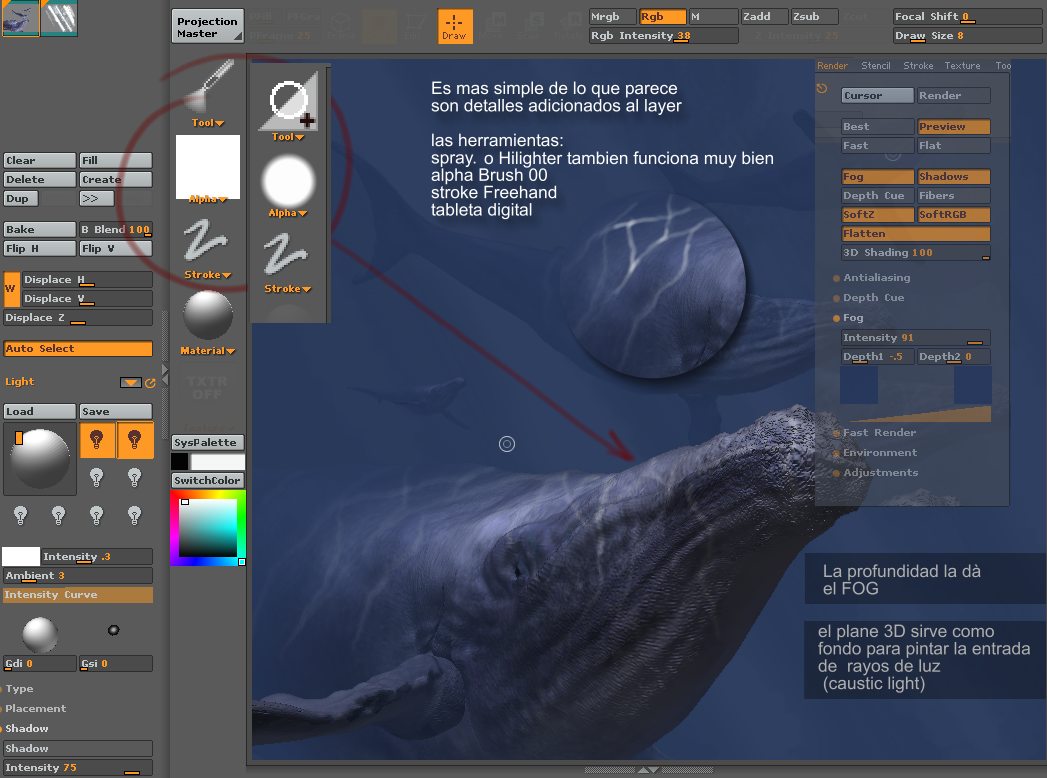Click the round soft Alpha brush icon

pyautogui.click(x=288, y=182)
